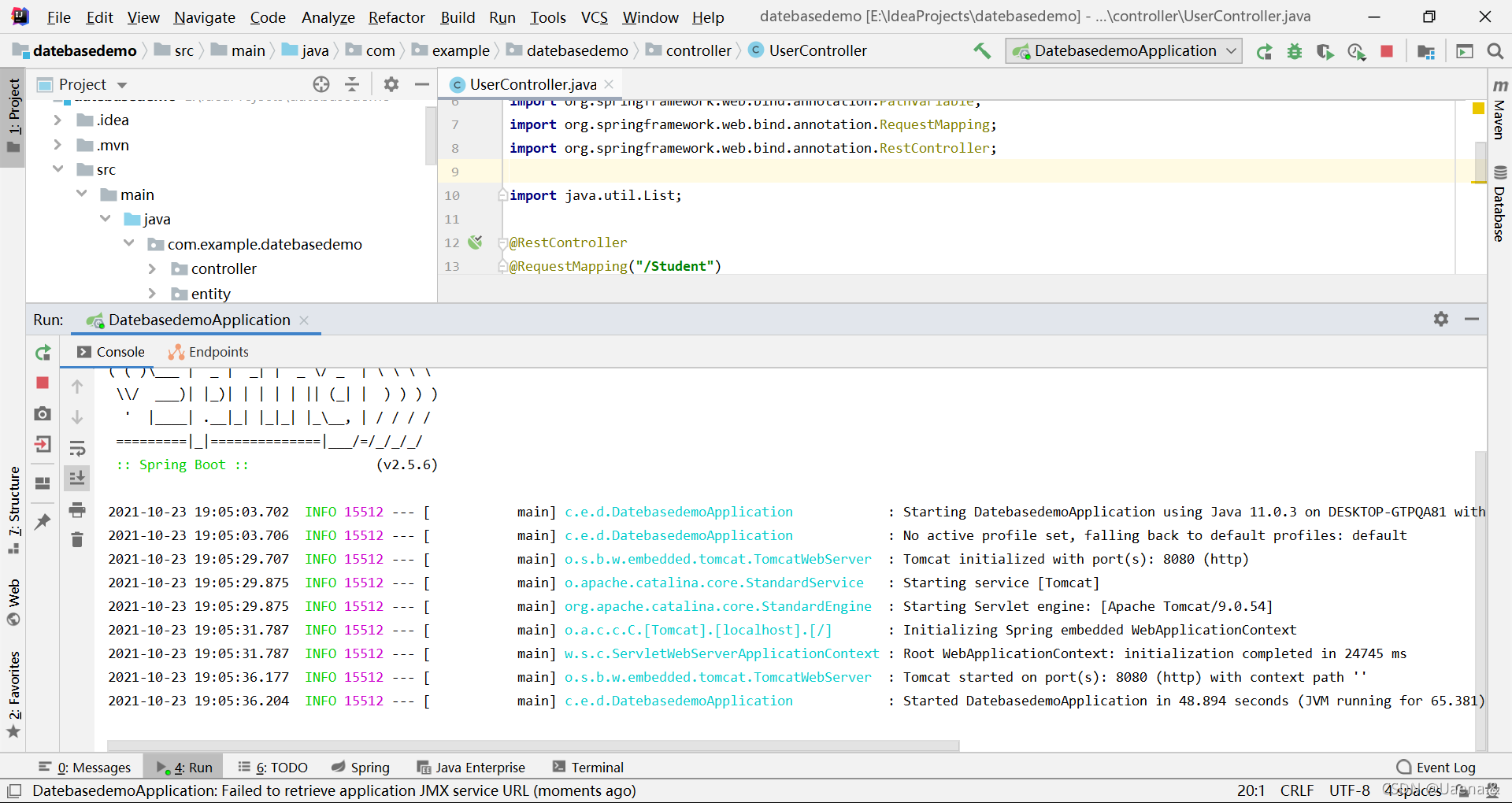Clear console with trash icon
This screenshot has width=1512, height=803.
[77, 539]
